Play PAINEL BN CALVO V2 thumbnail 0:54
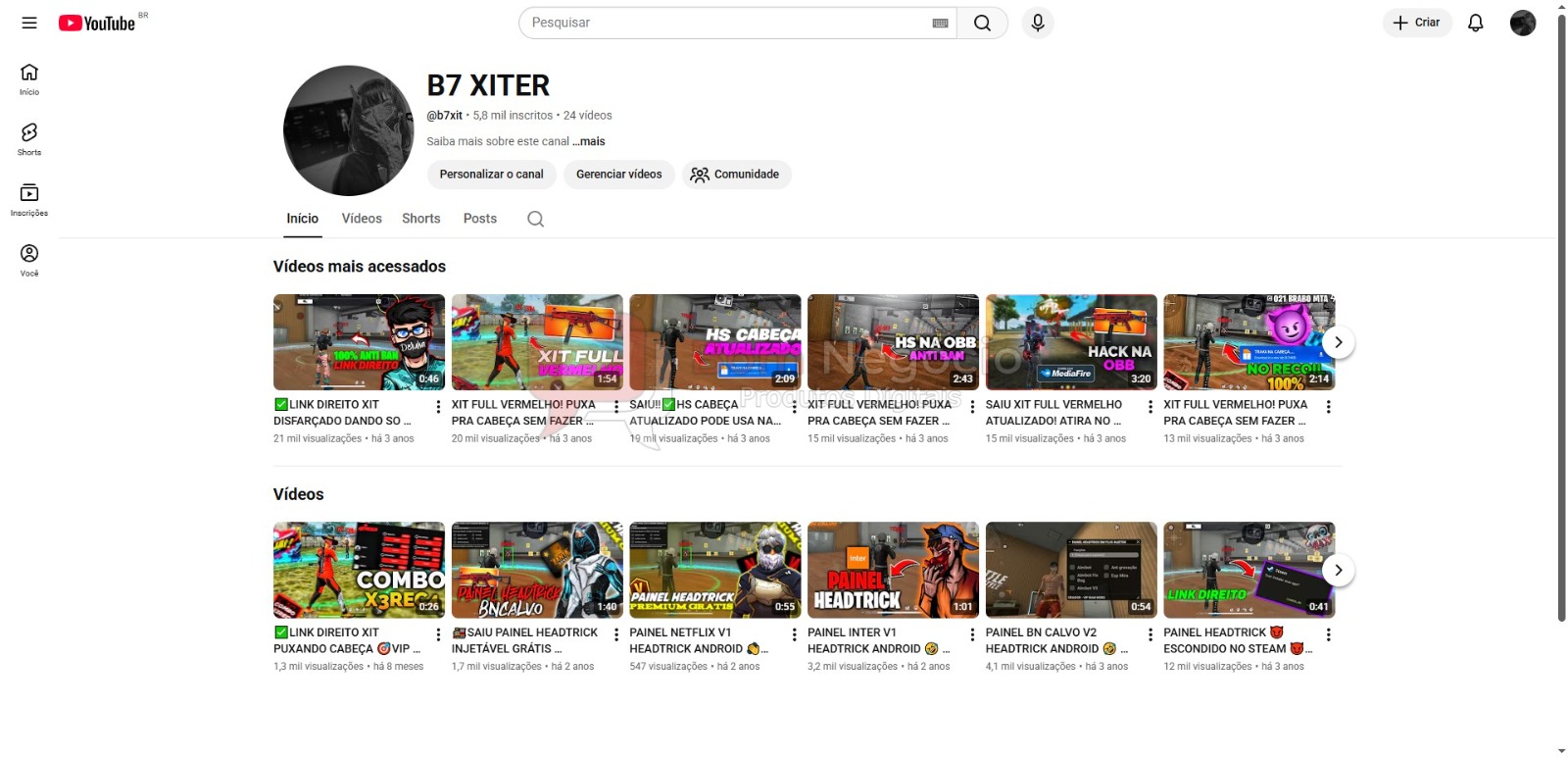 (1071, 570)
